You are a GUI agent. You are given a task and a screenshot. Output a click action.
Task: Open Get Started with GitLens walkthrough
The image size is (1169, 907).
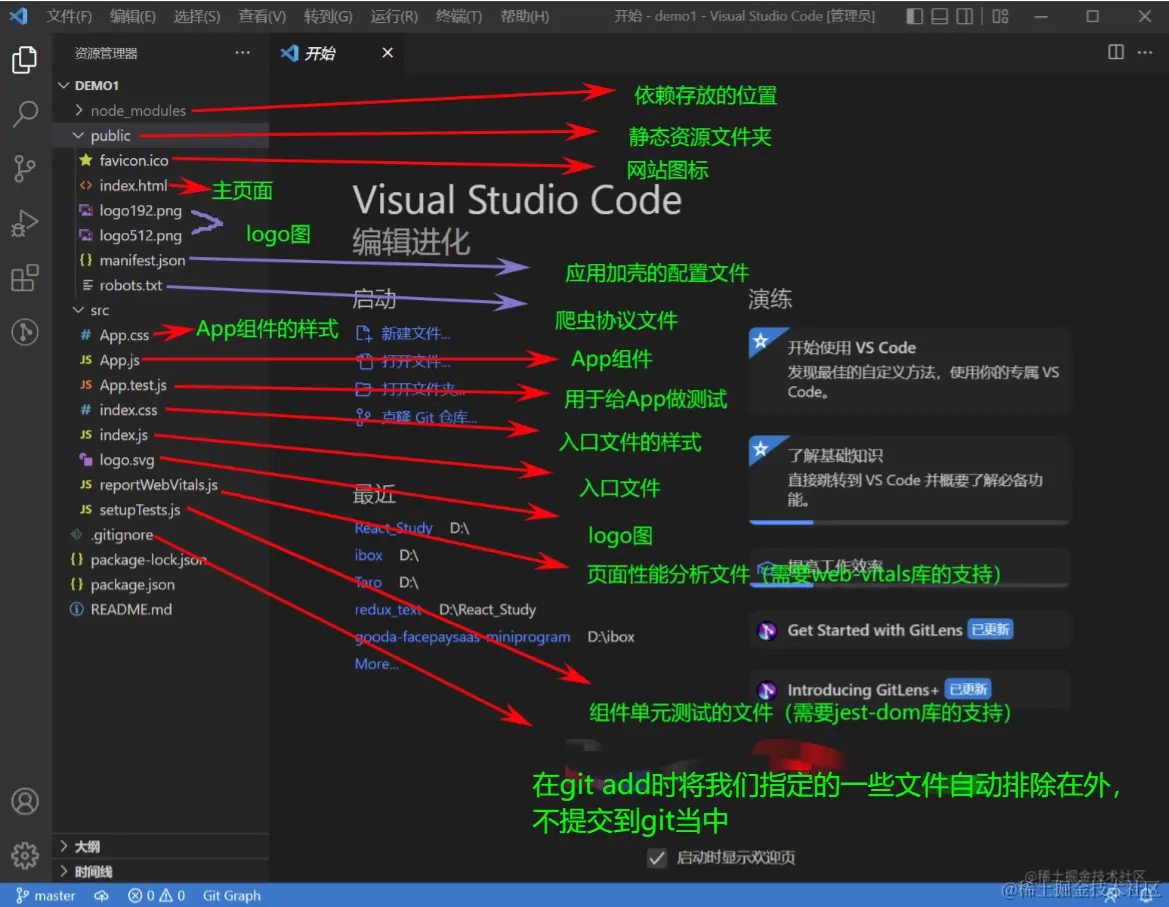click(x=909, y=630)
